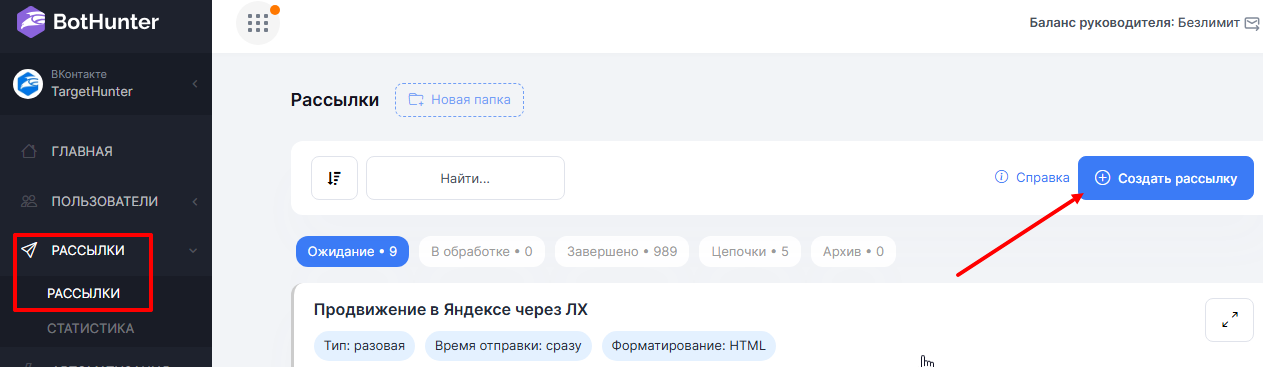Collapse the ВКонтакте TargetHunter account selector
Image resolution: width=1263 pixels, height=367 pixels.
pyautogui.click(x=195, y=83)
